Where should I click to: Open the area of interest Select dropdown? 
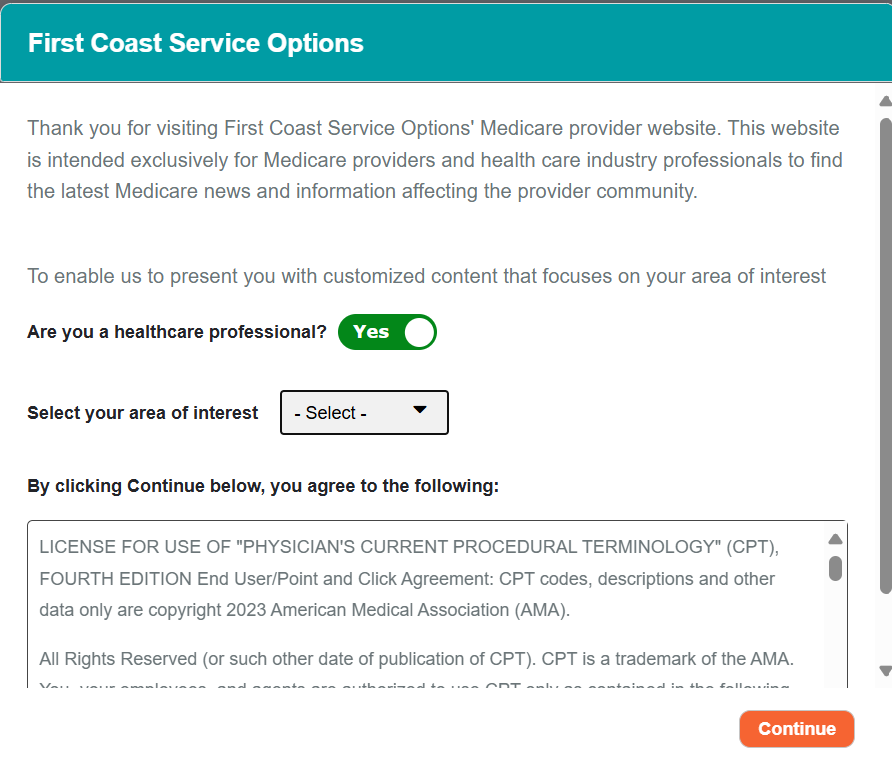pos(364,413)
